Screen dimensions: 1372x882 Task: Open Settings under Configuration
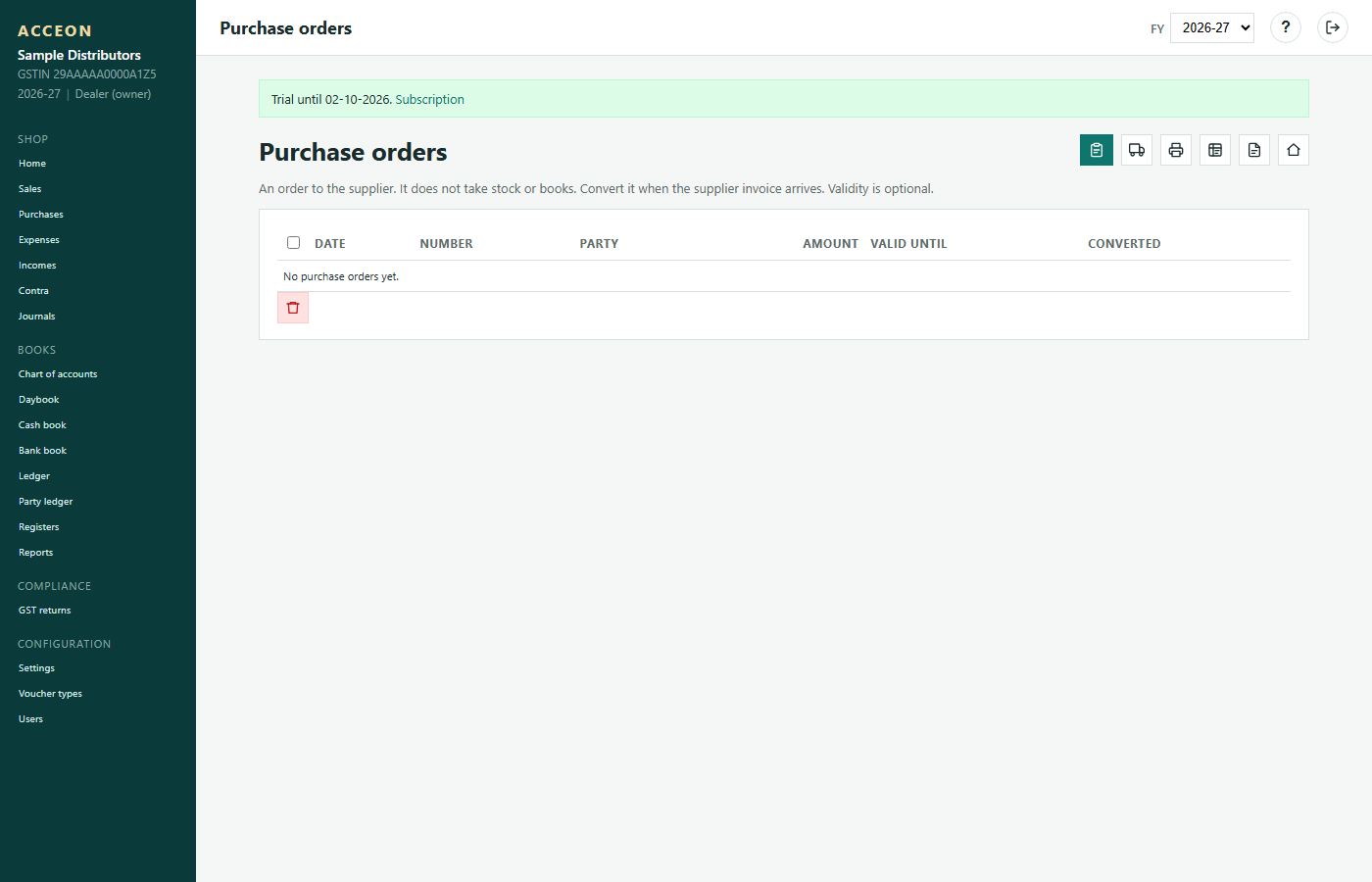[36, 668]
